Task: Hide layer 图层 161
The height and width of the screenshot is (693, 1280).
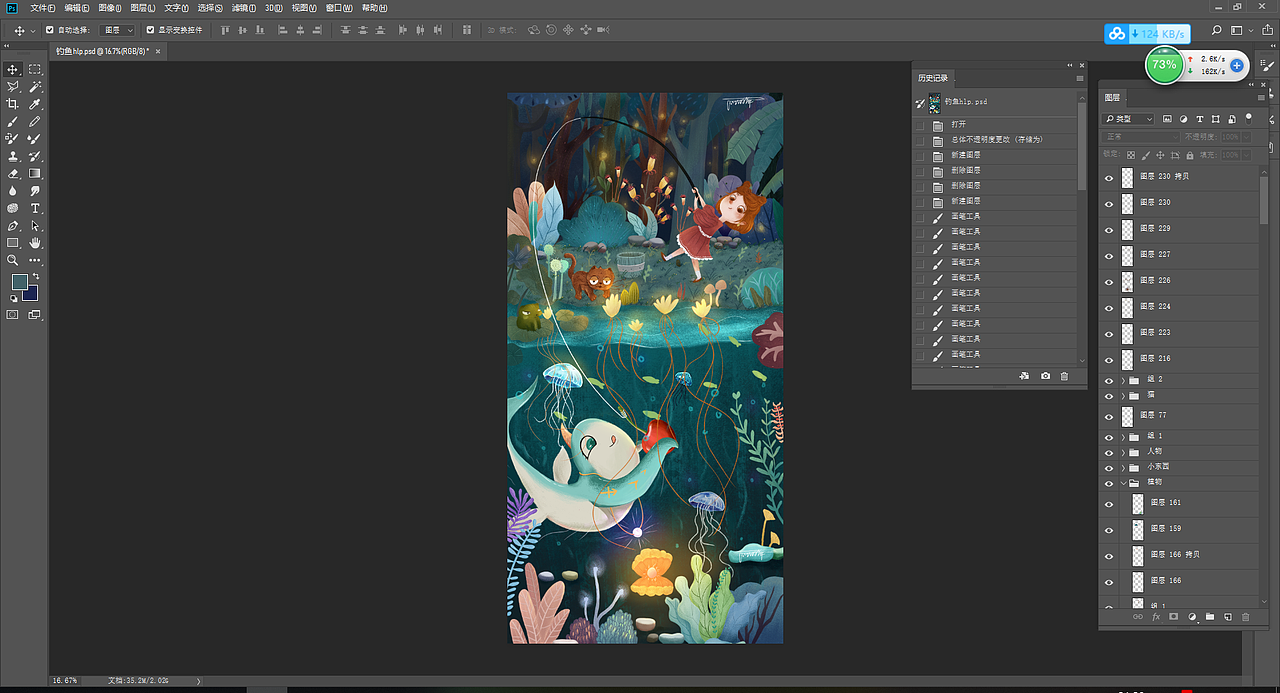Action: (x=1108, y=504)
